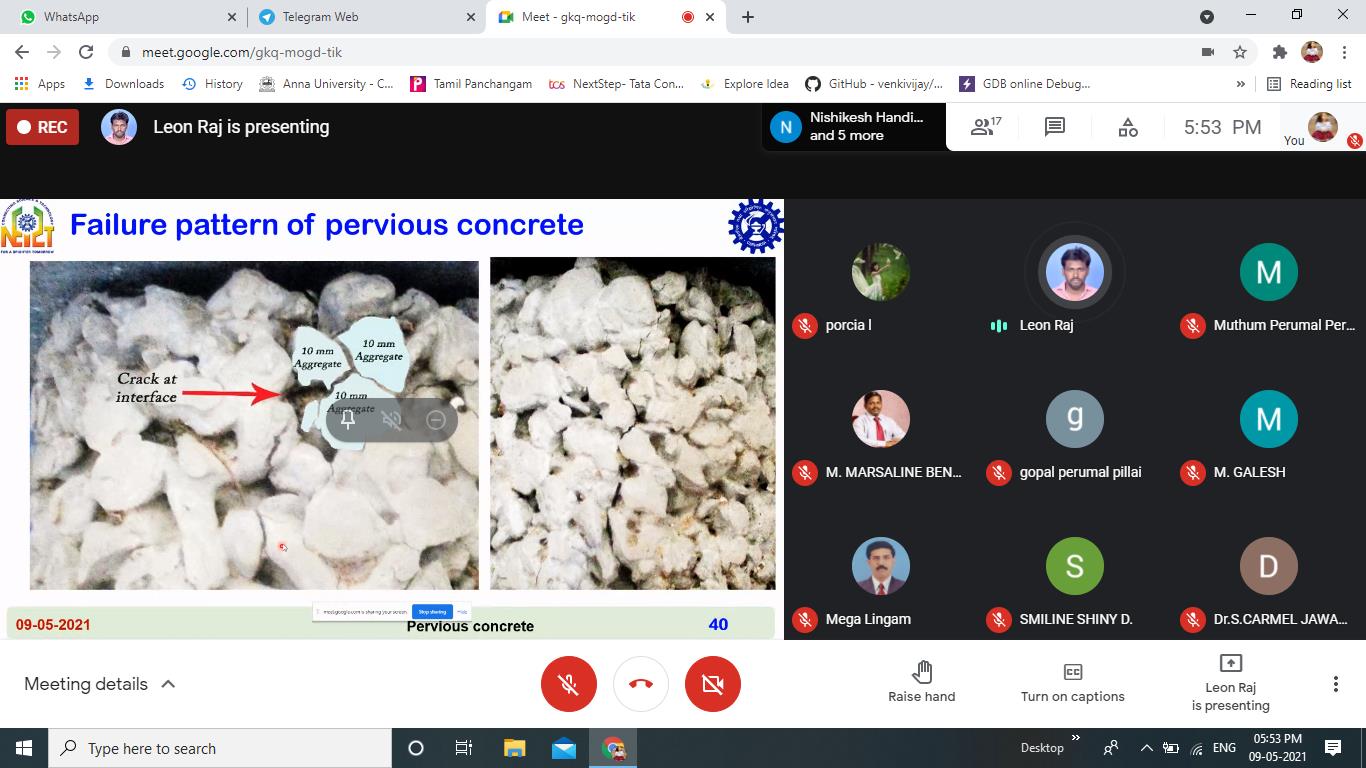The height and width of the screenshot is (768, 1366).
Task: Open the Anna University bookmark
Action: click(326, 84)
